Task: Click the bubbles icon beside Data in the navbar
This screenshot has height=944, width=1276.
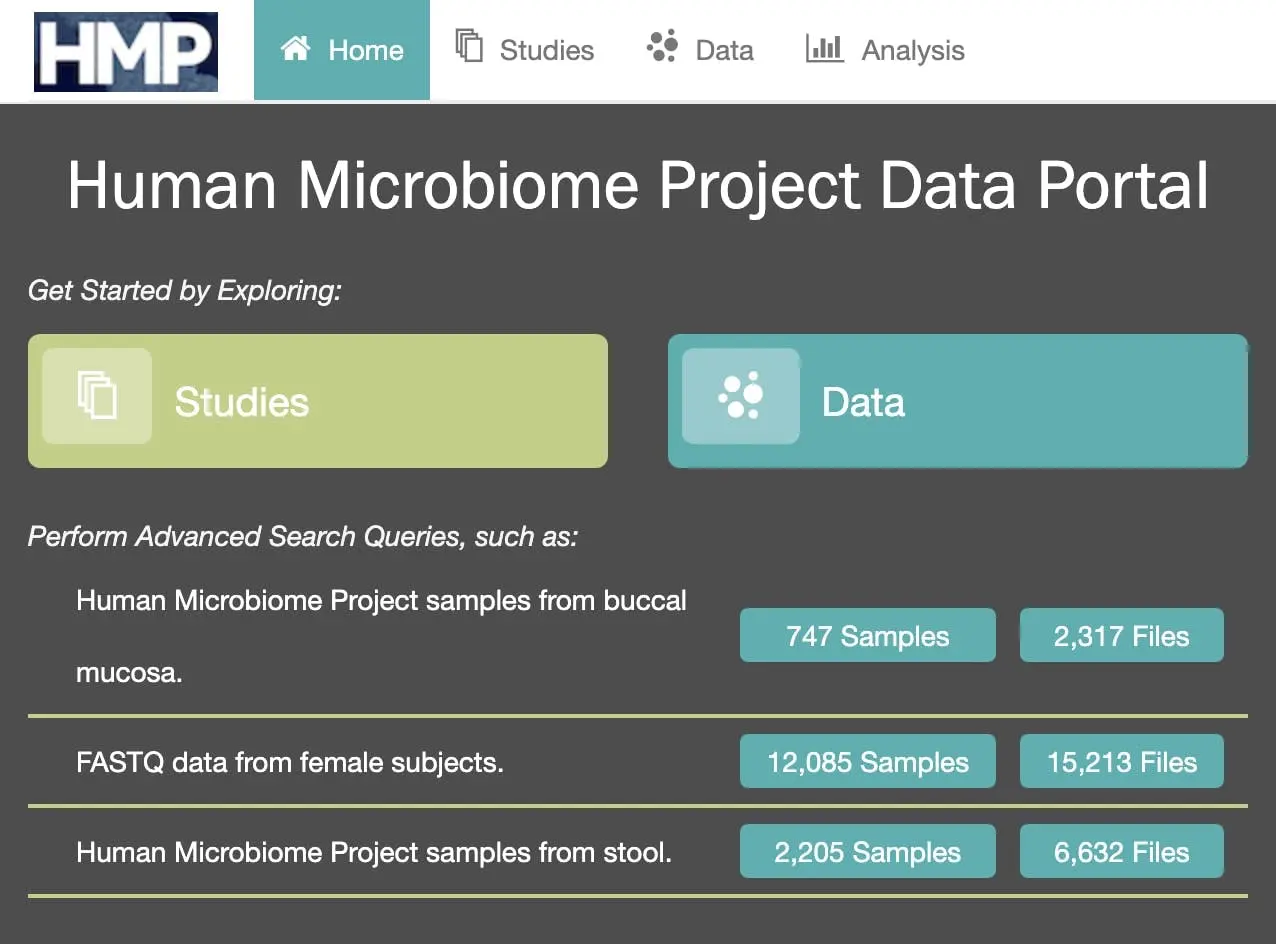Action: [662, 46]
